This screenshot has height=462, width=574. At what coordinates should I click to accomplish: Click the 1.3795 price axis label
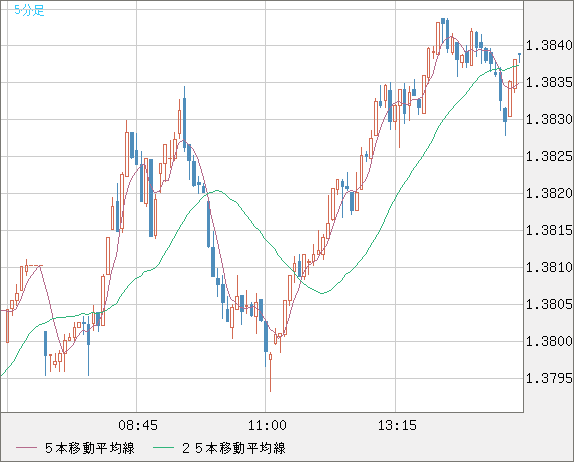coord(549,378)
